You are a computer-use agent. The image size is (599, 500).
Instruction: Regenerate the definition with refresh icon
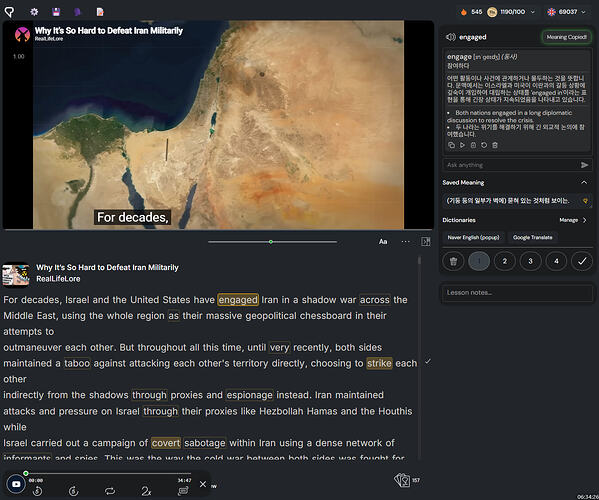coord(484,145)
